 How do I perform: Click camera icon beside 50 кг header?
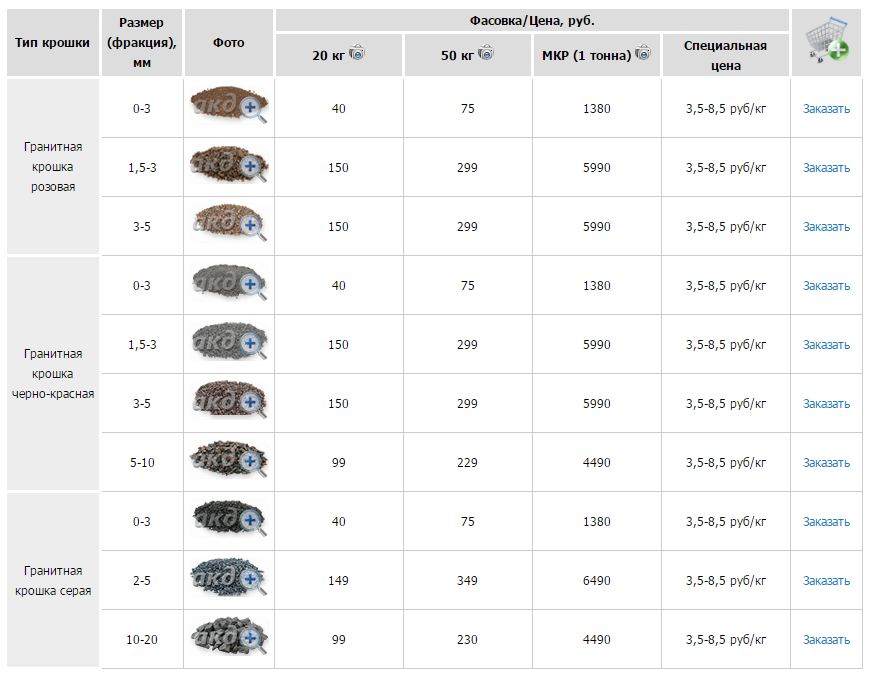pos(486,54)
